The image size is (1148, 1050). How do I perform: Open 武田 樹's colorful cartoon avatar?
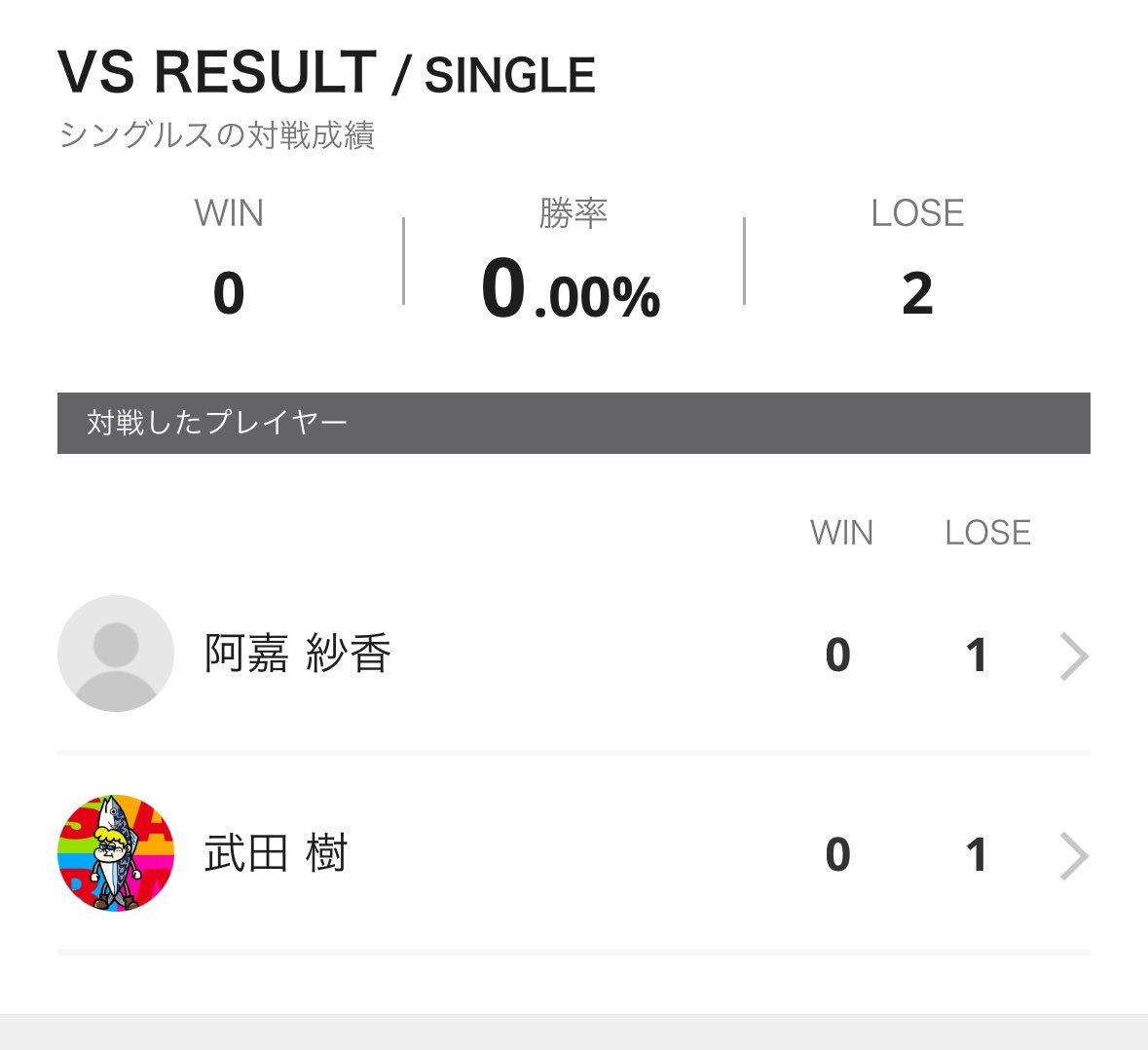[116, 853]
